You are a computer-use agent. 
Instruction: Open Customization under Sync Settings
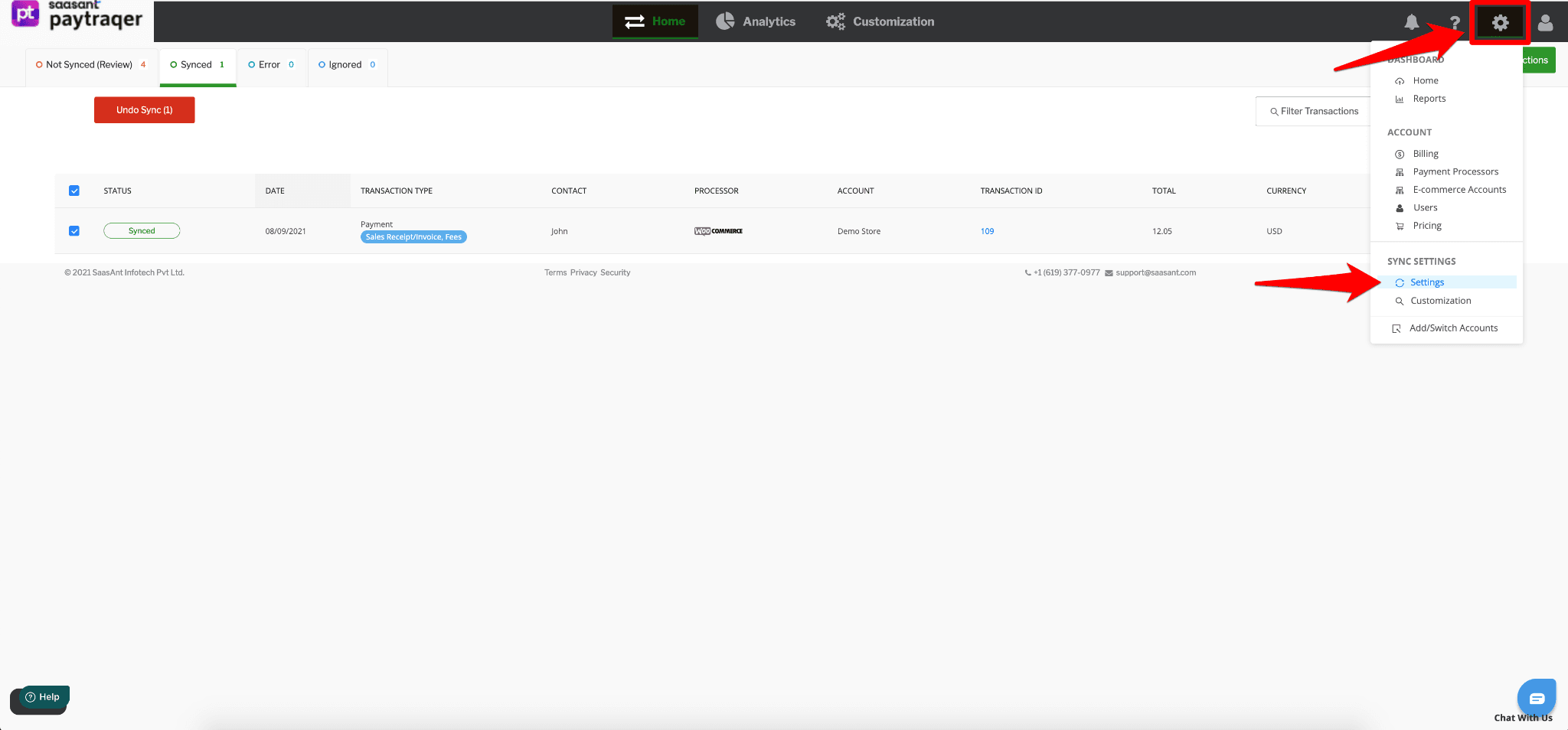pos(1440,301)
